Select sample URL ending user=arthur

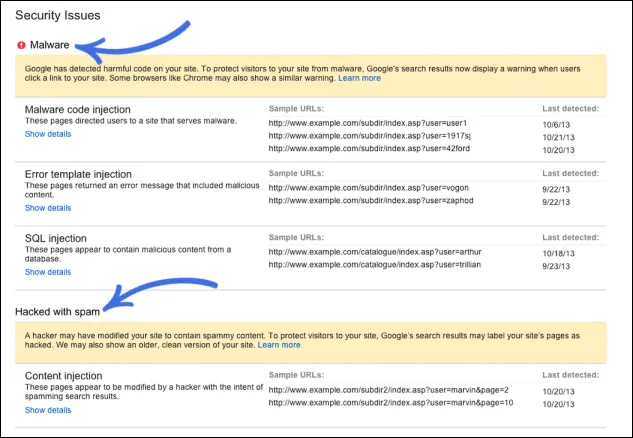375,252
